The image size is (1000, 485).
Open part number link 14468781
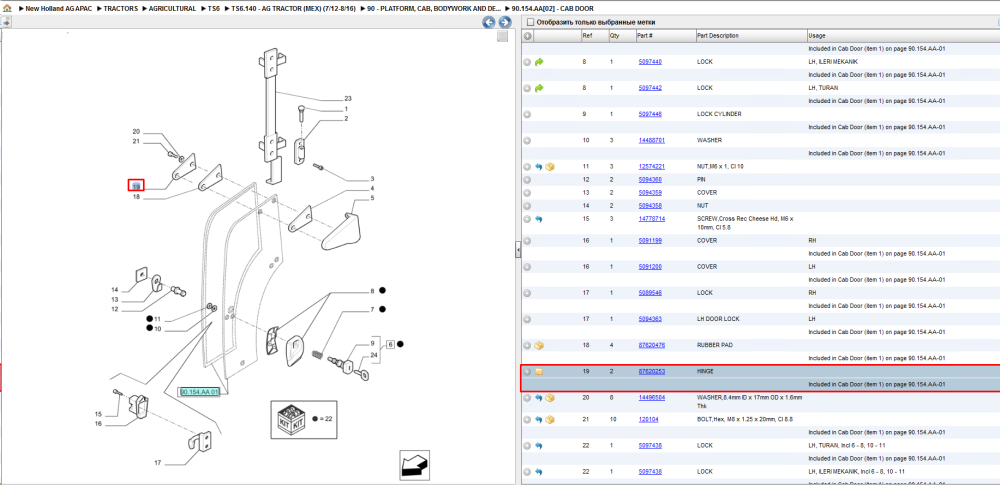coord(652,140)
